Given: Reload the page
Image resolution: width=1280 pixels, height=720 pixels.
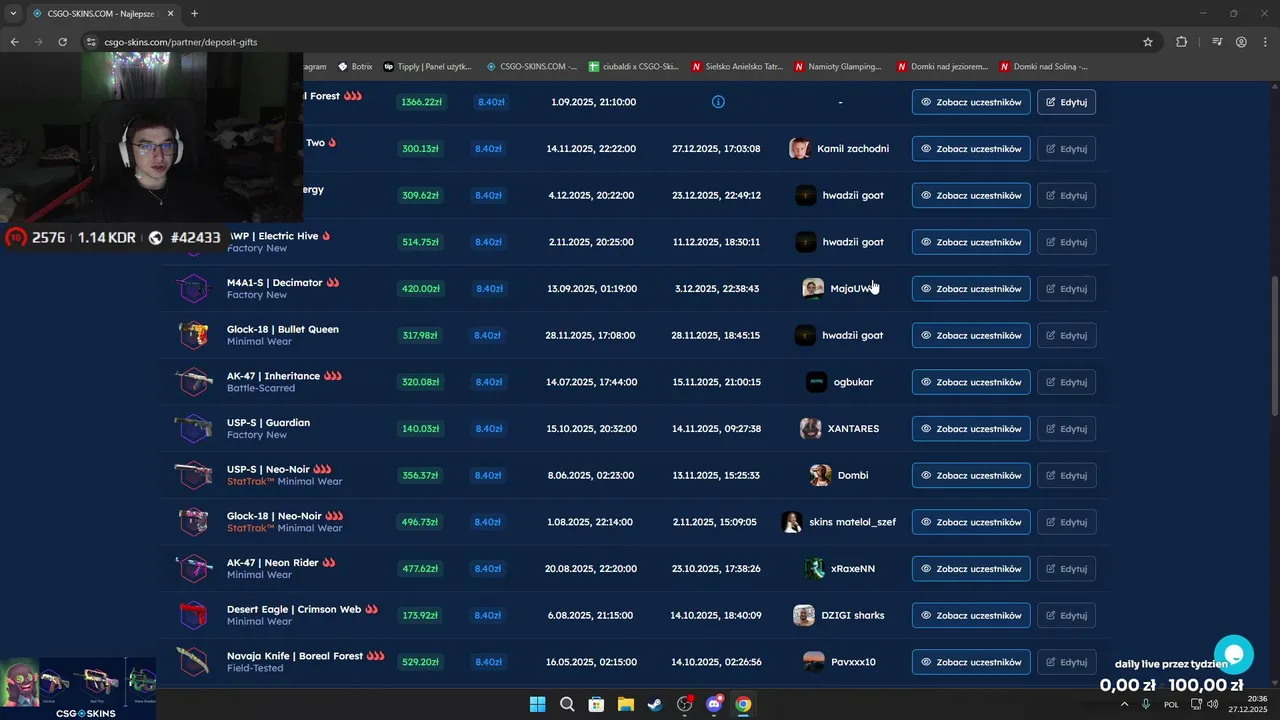Looking at the screenshot, I should (x=63, y=42).
